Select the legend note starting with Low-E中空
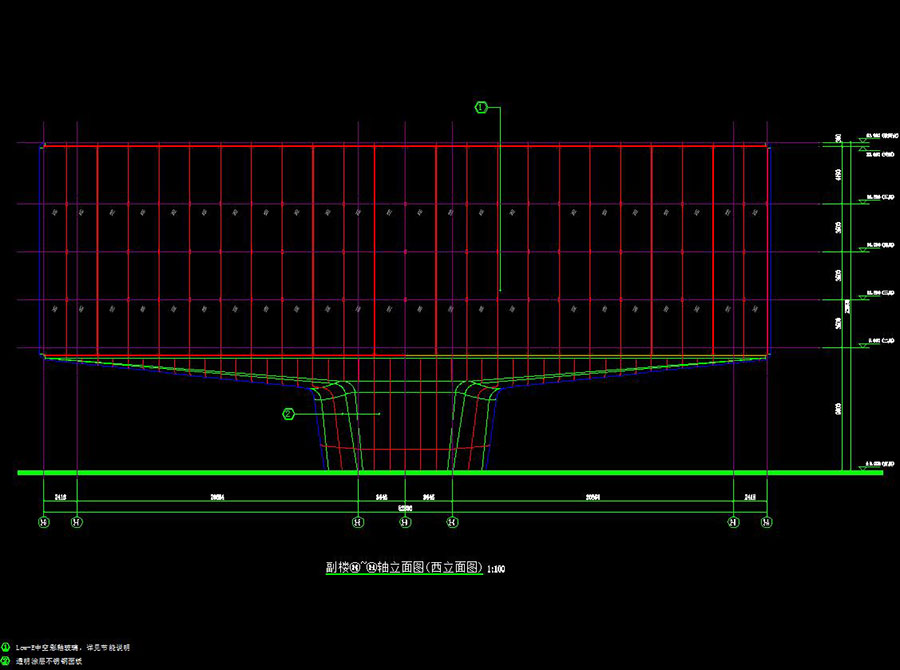Viewport: 900px width, 670px height. tap(72, 648)
